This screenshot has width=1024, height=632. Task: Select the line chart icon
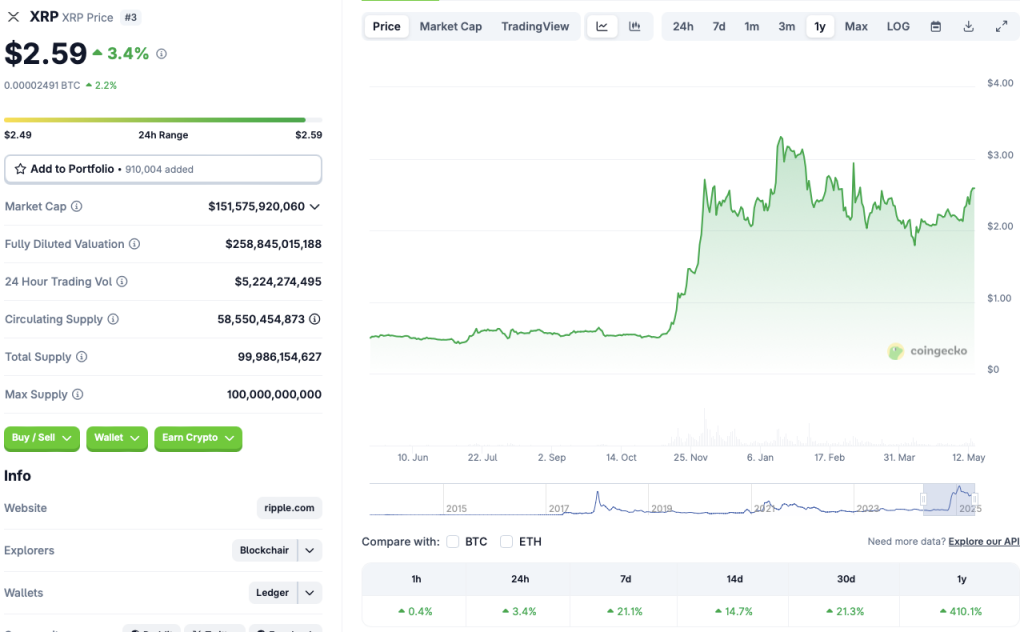click(604, 26)
